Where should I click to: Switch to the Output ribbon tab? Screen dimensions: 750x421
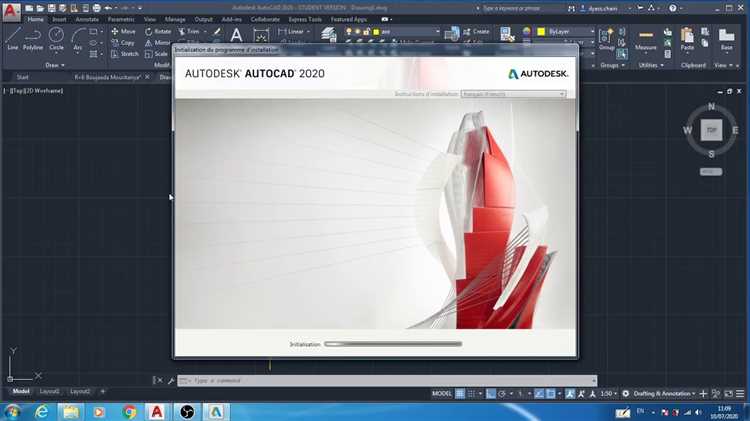[203, 19]
